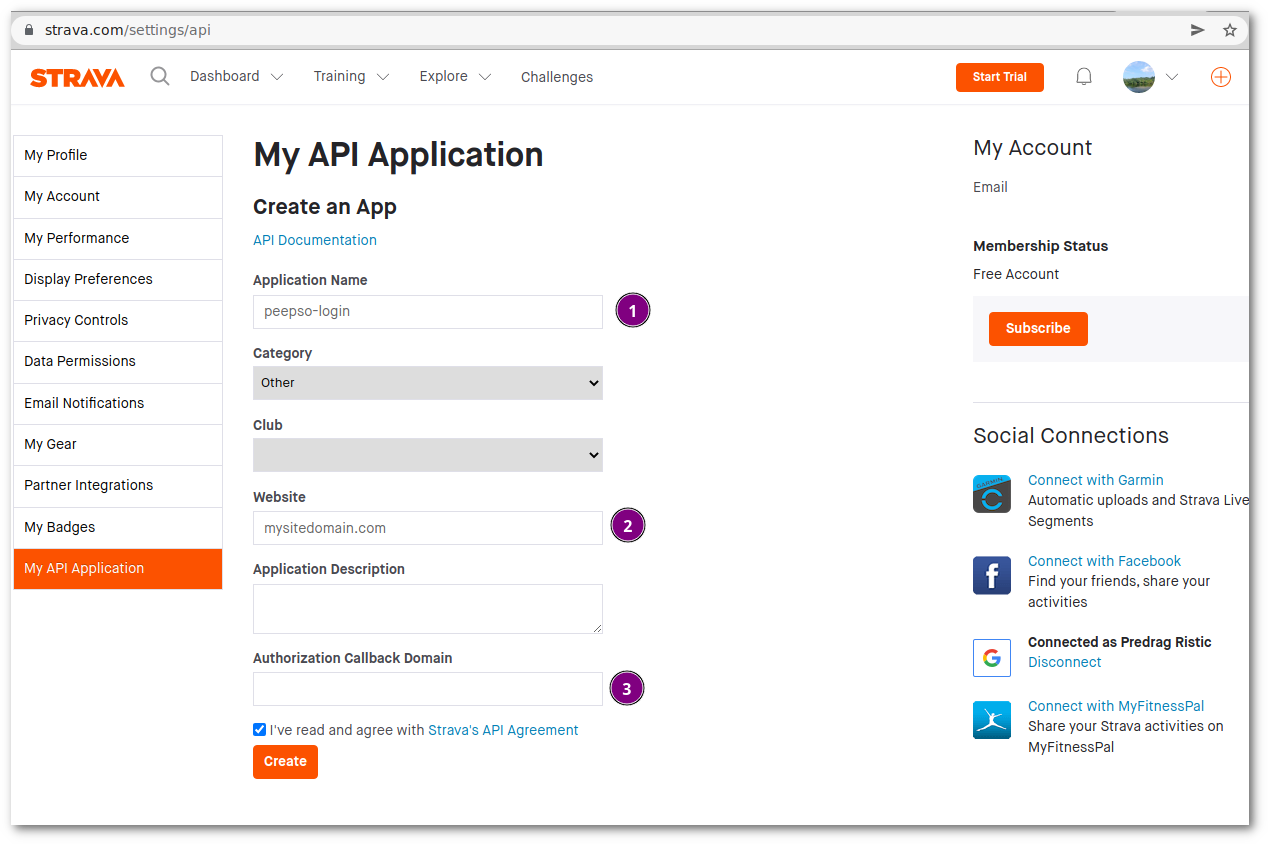Screen dimensions: 1268x844
Task: Click the Strava logo
Action: [x=77, y=77]
